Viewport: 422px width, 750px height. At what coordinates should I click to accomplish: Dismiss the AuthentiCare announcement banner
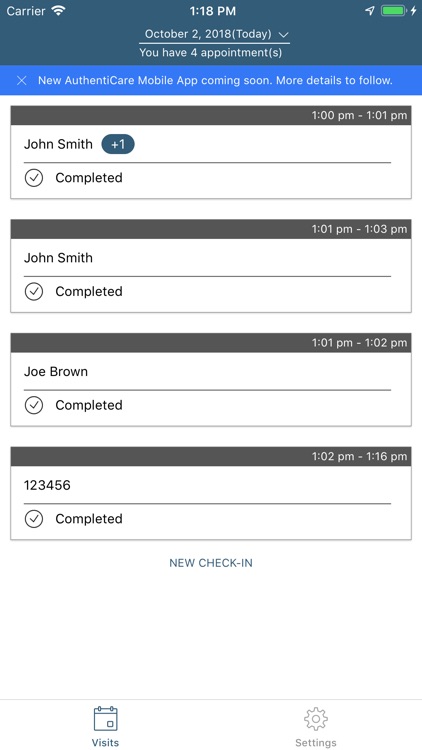tap(22, 80)
